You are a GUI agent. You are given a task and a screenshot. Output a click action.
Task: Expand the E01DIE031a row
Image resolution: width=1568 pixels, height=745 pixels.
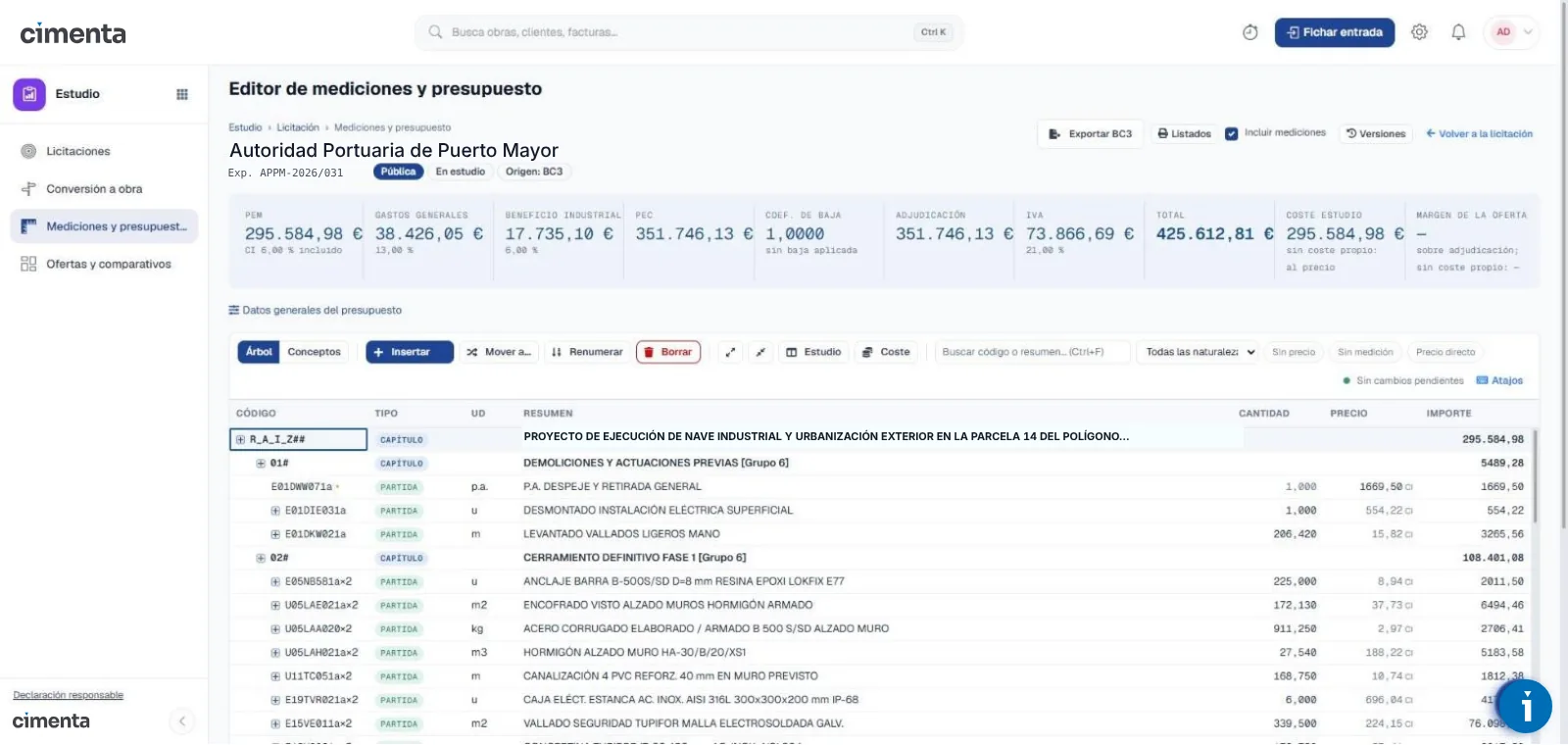pyautogui.click(x=275, y=511)
